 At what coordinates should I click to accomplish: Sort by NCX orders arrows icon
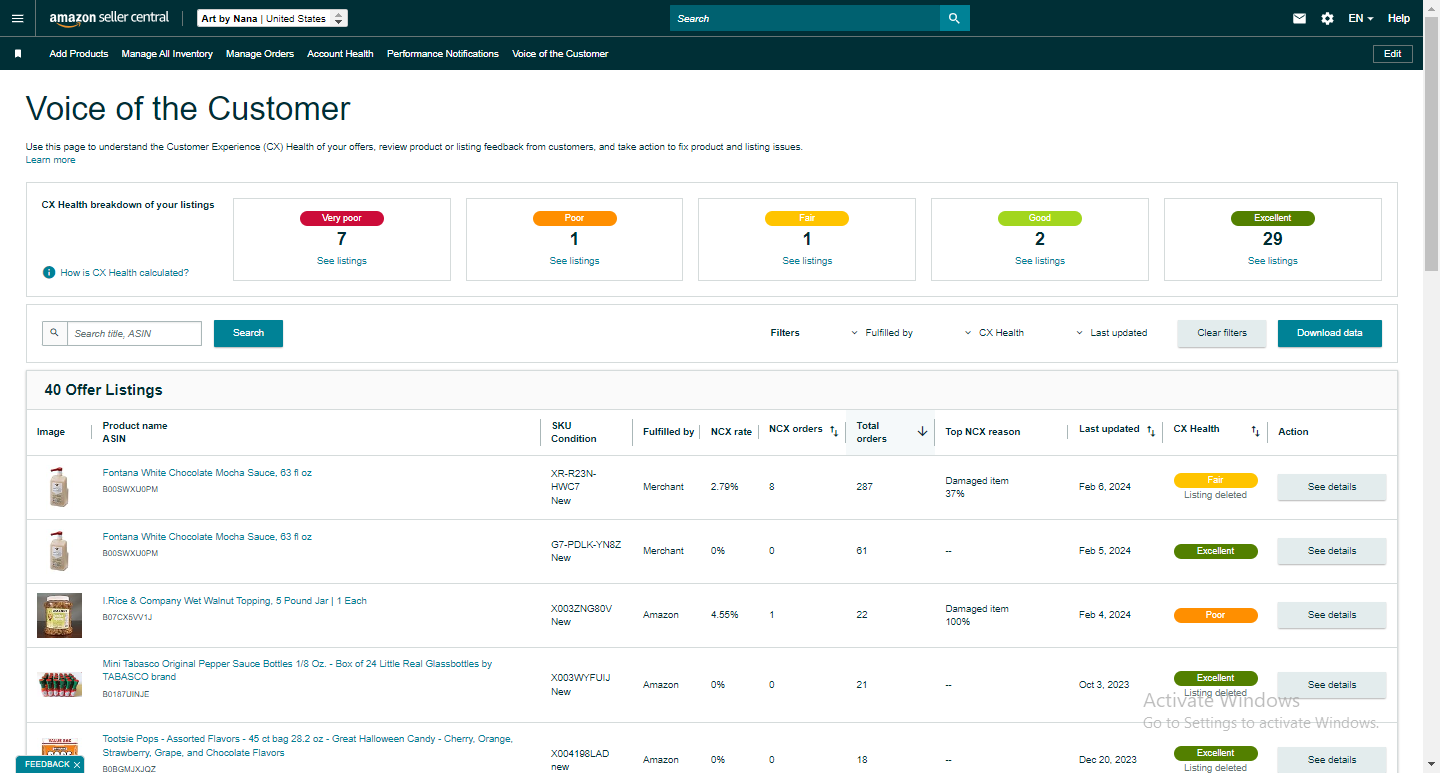pos(834,430)
